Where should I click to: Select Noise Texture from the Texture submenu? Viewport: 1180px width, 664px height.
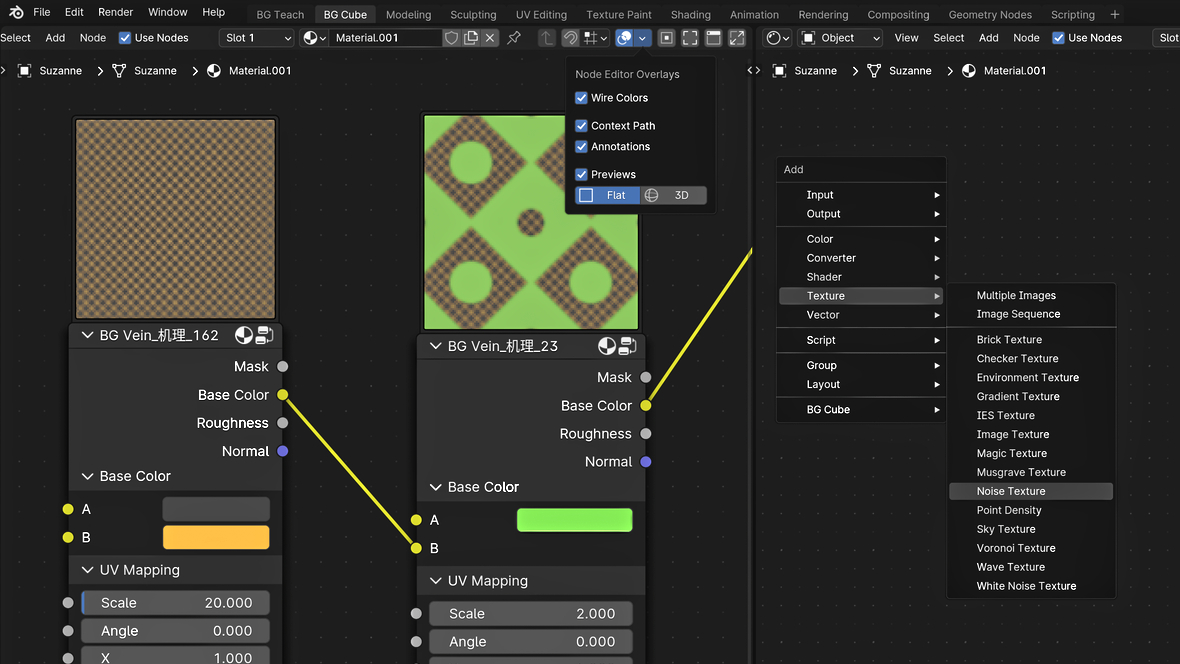pos(1011,491)
